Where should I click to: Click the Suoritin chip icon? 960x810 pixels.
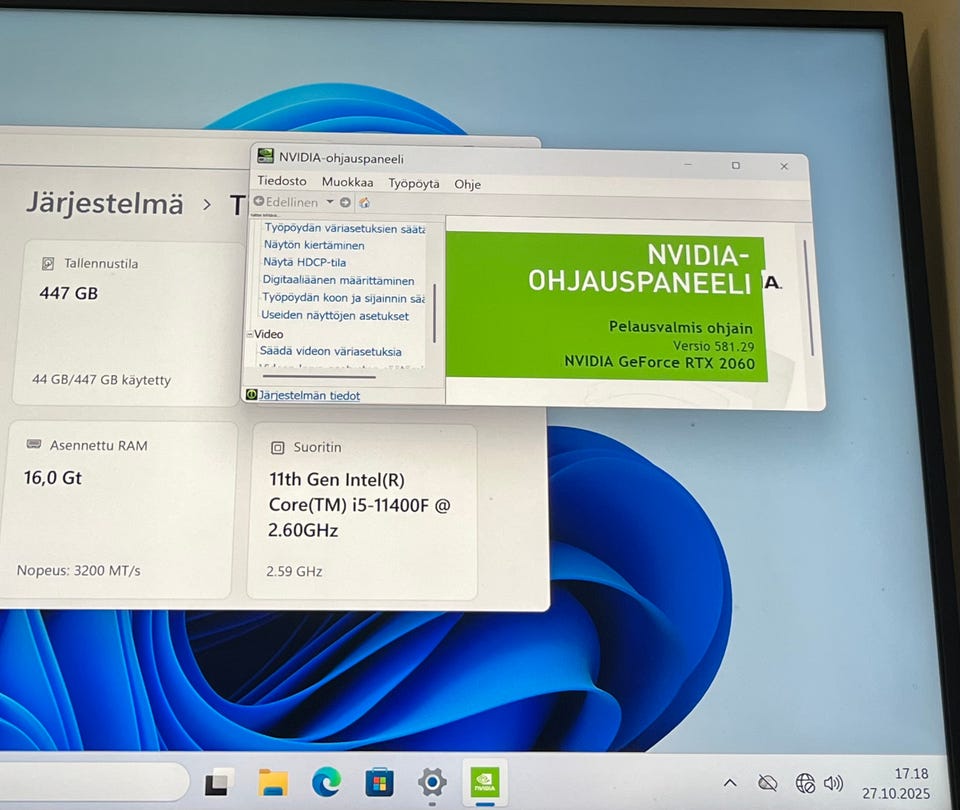277,448
